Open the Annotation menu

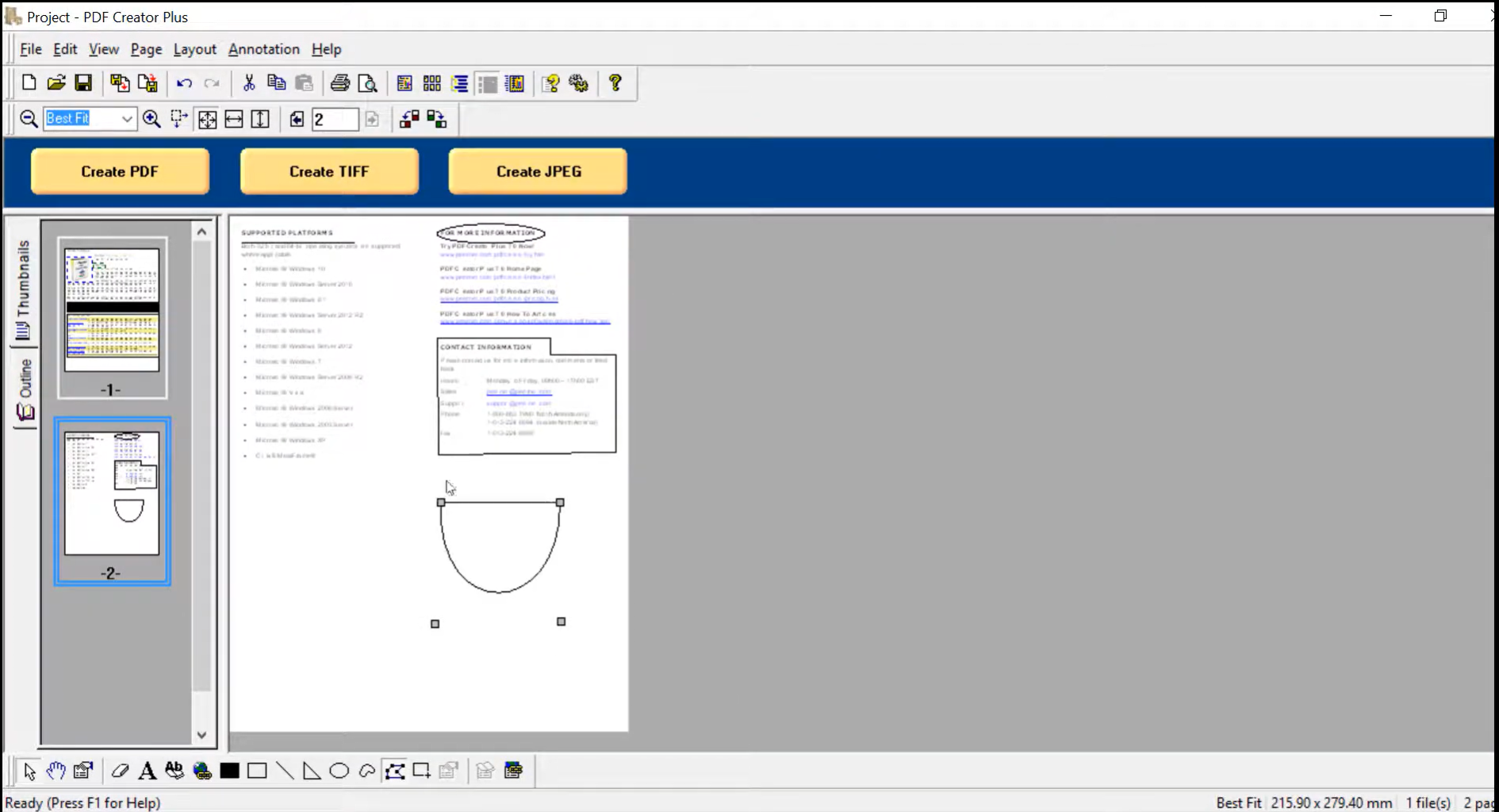[x=264, y=49]
